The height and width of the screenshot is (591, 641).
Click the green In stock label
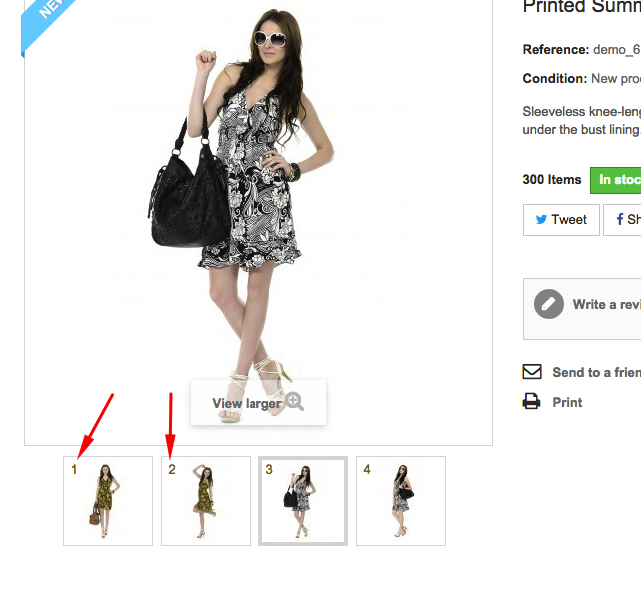click(616, 180)
